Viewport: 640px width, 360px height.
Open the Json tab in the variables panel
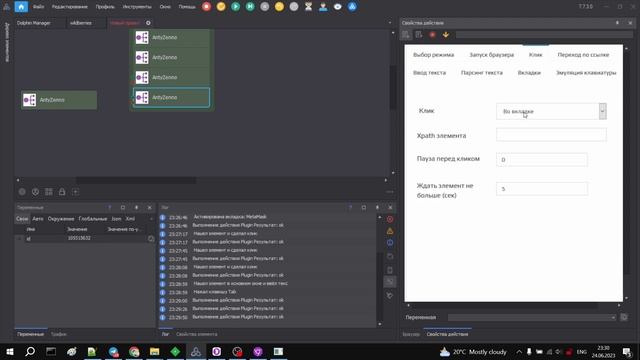116,219
